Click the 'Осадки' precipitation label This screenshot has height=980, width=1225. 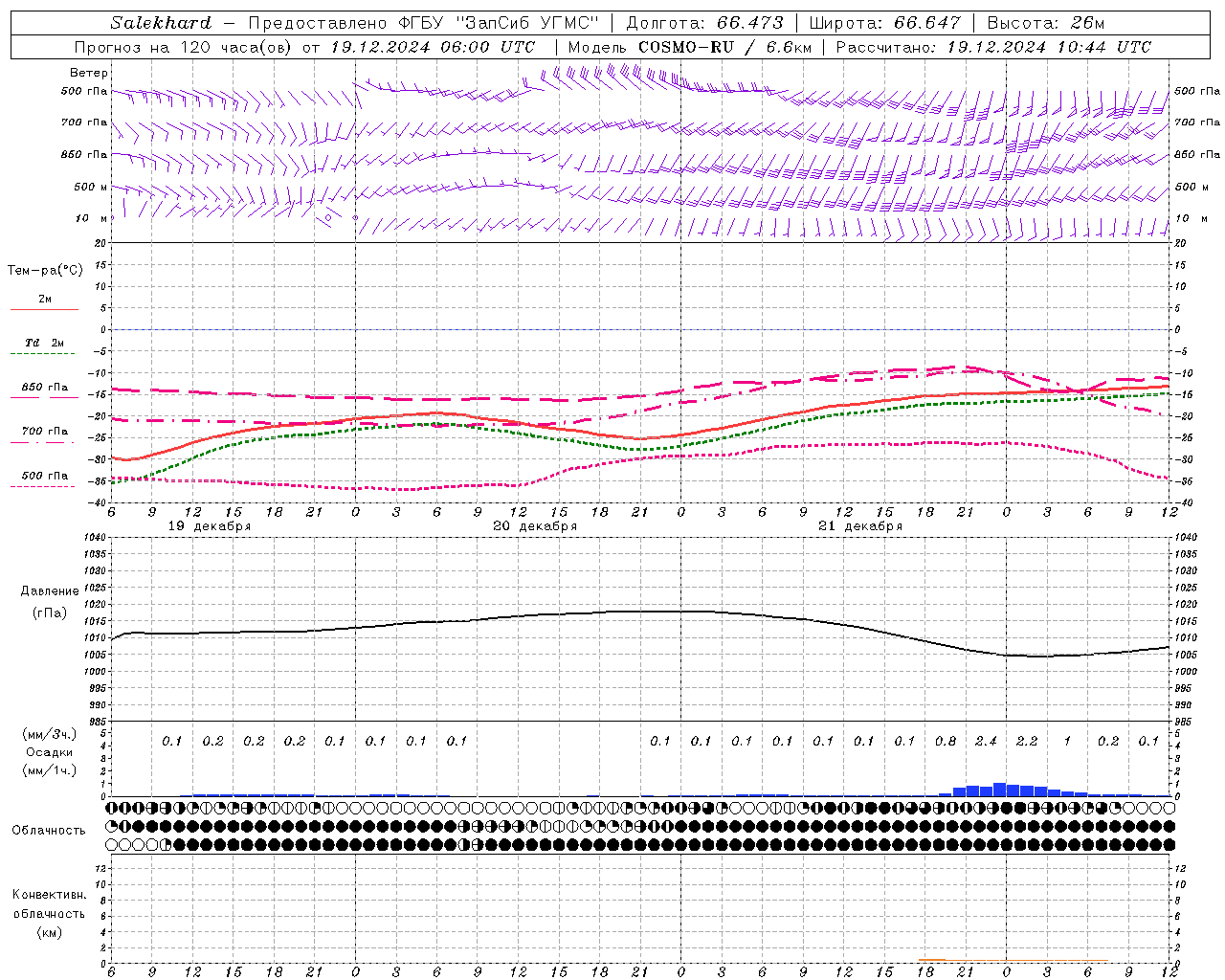pyautogui.click(x=50, y=752)
